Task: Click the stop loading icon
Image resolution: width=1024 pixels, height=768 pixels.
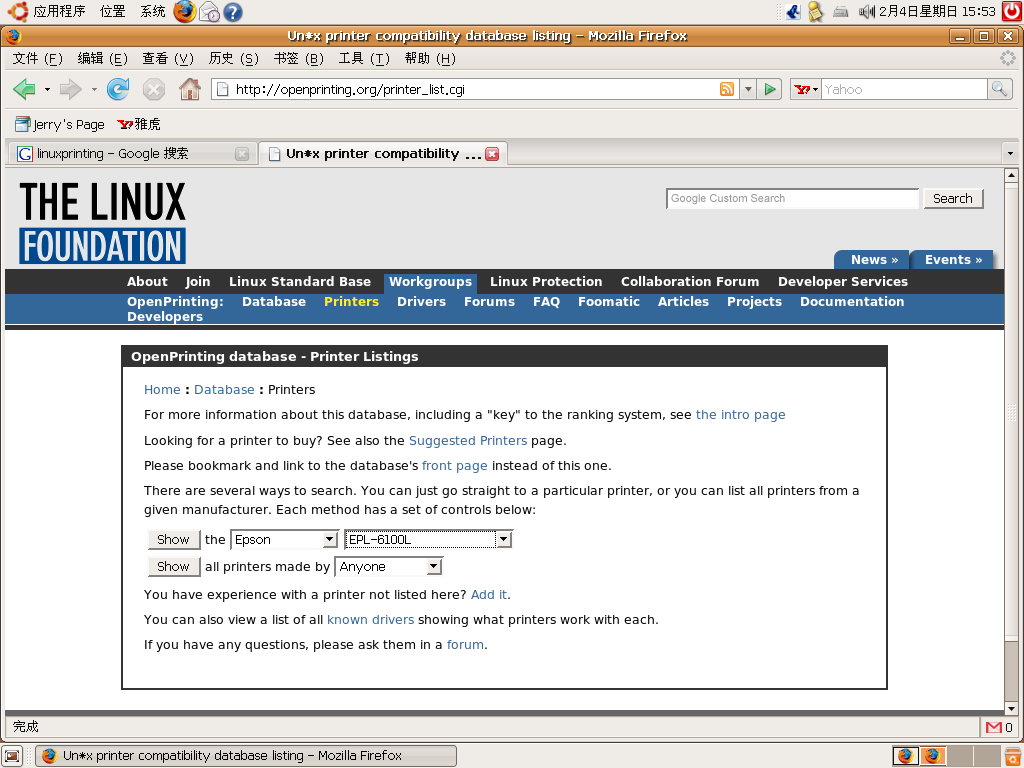Action: pyautogui.click(x=153, y=89)
